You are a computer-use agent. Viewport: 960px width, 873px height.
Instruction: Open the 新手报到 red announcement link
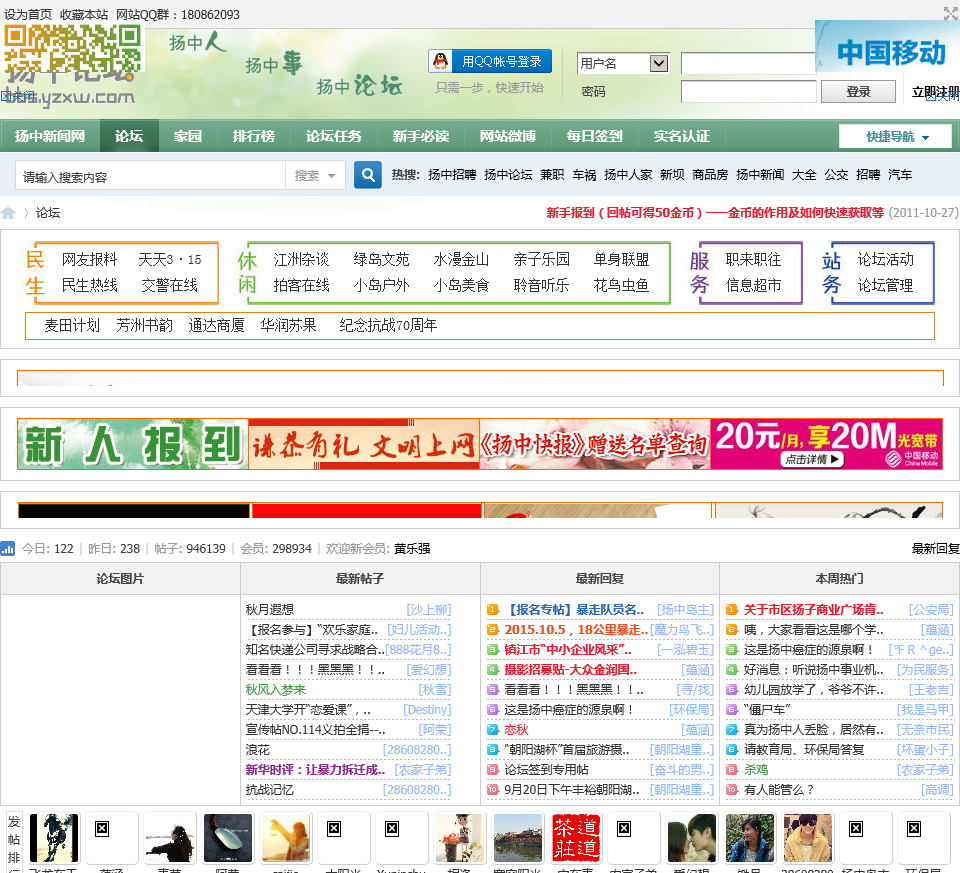715,212
